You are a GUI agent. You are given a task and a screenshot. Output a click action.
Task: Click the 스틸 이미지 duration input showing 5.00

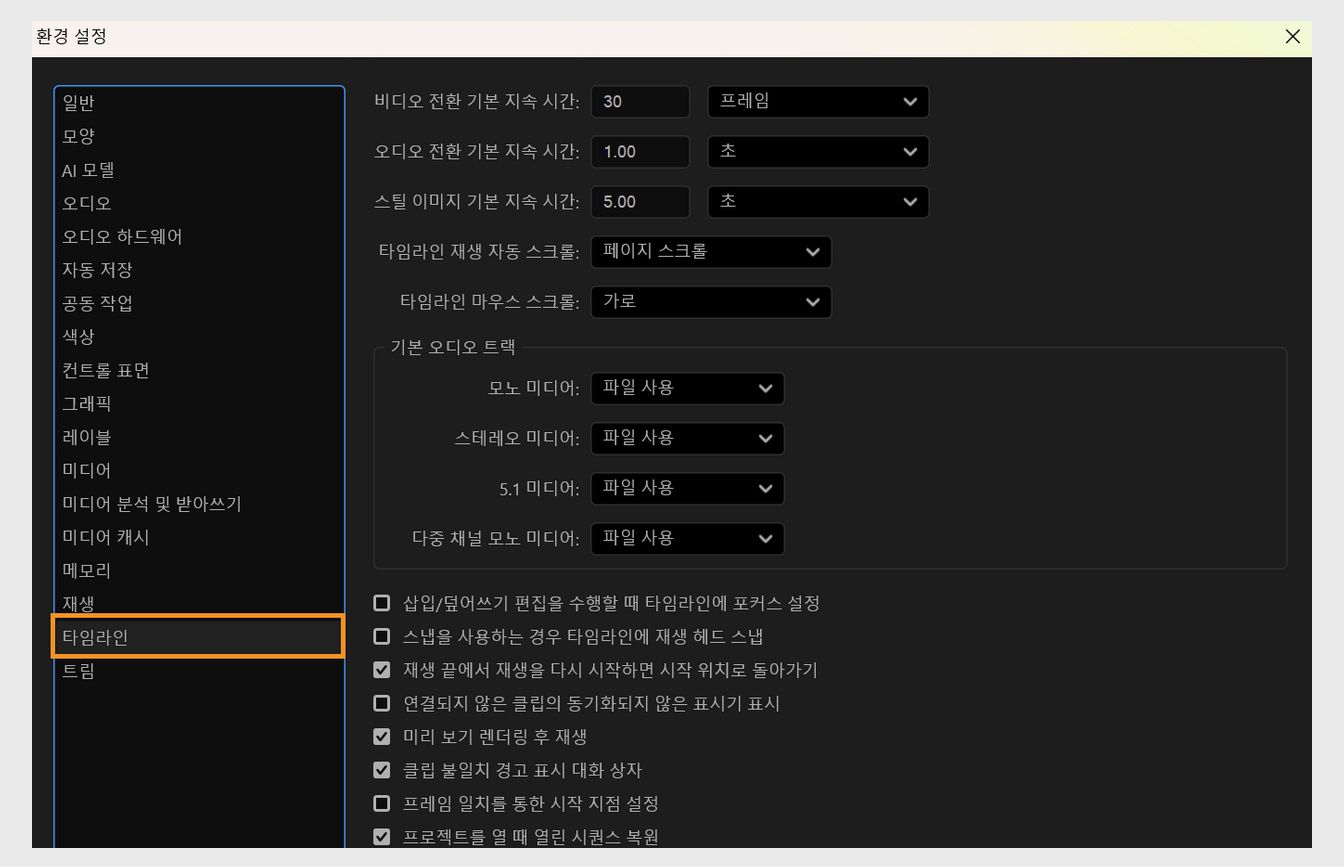point(640,201)
